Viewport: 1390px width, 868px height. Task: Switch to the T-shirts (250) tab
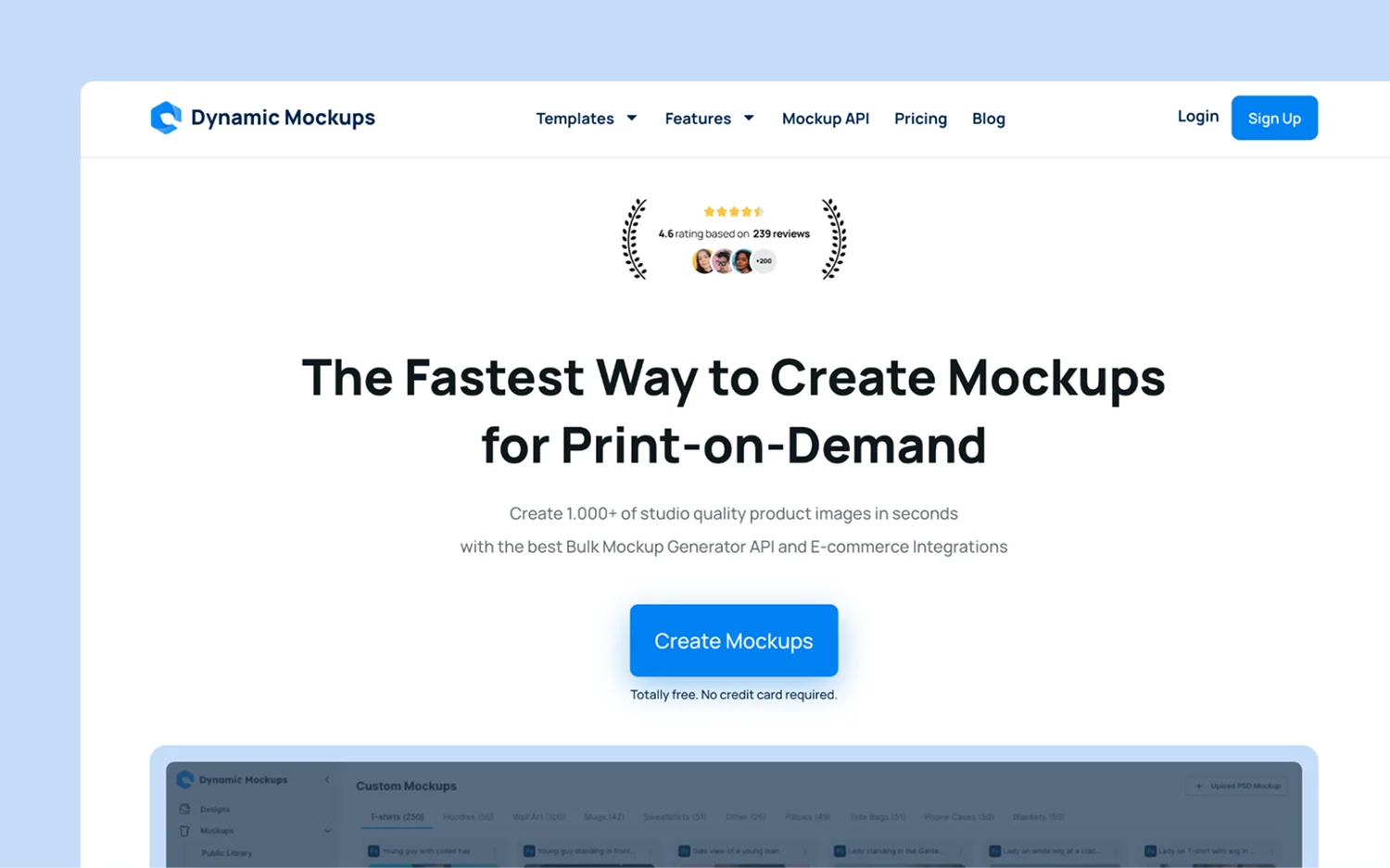point(397,817)
